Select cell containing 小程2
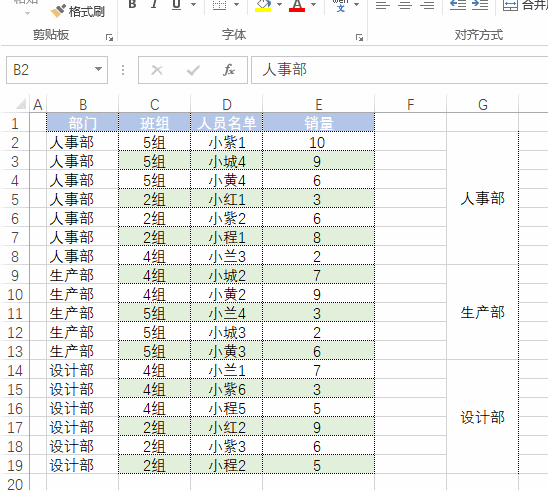 (226, 465)
